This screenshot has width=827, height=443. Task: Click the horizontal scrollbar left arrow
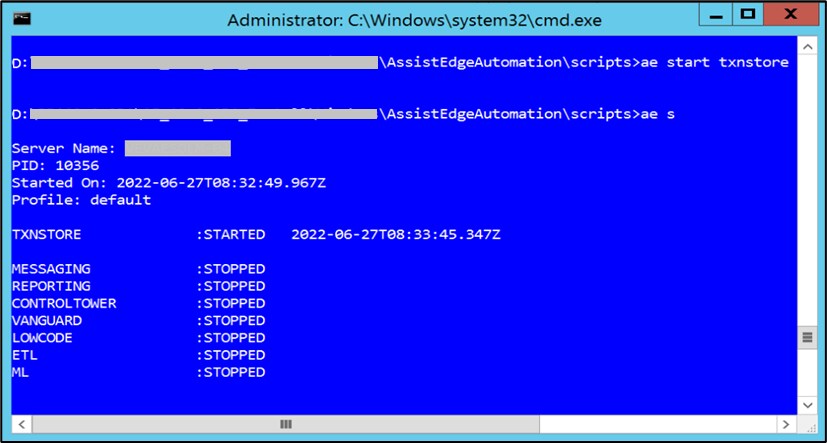pos(22,424)
